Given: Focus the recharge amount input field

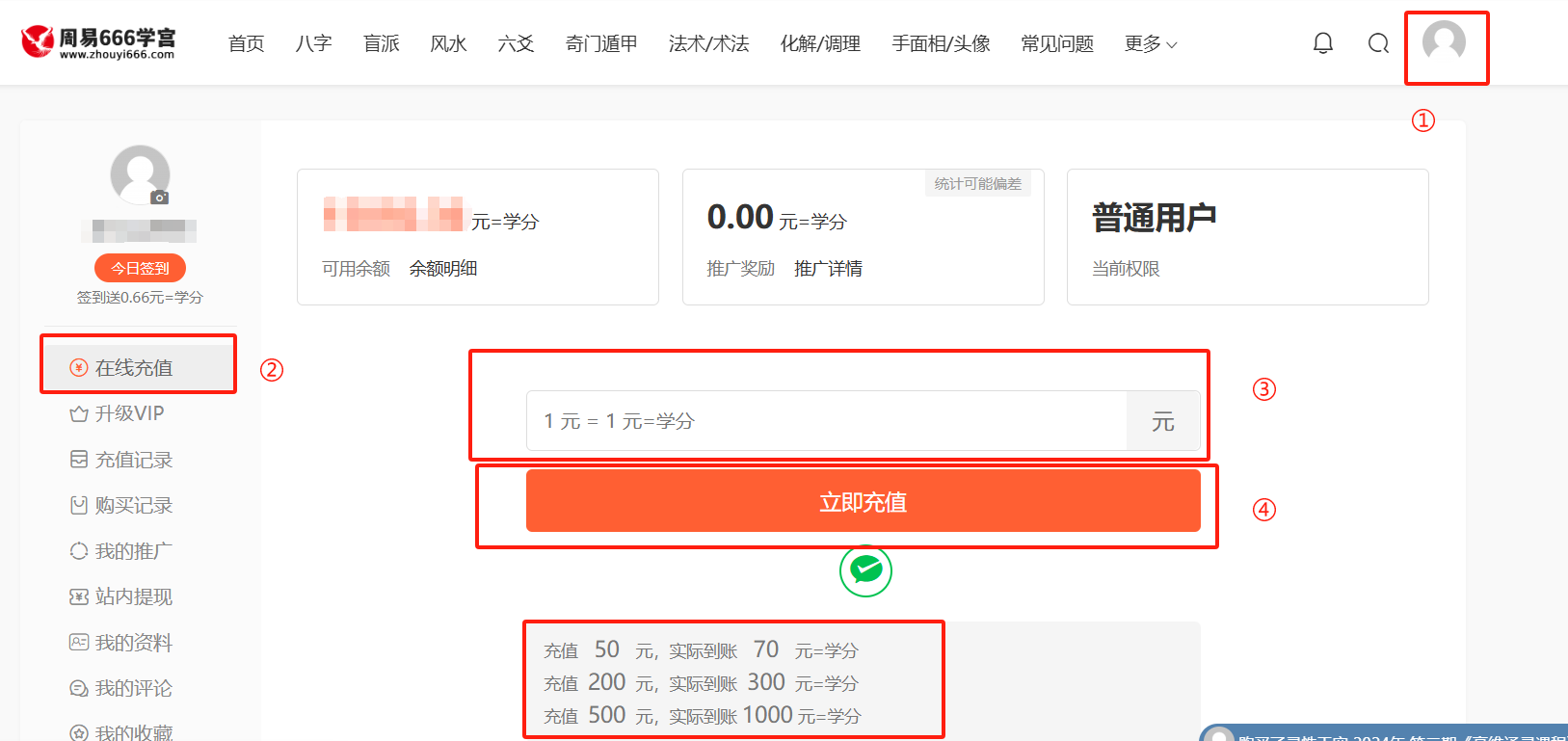Looking at the screenshot, I should coord(825,421).
